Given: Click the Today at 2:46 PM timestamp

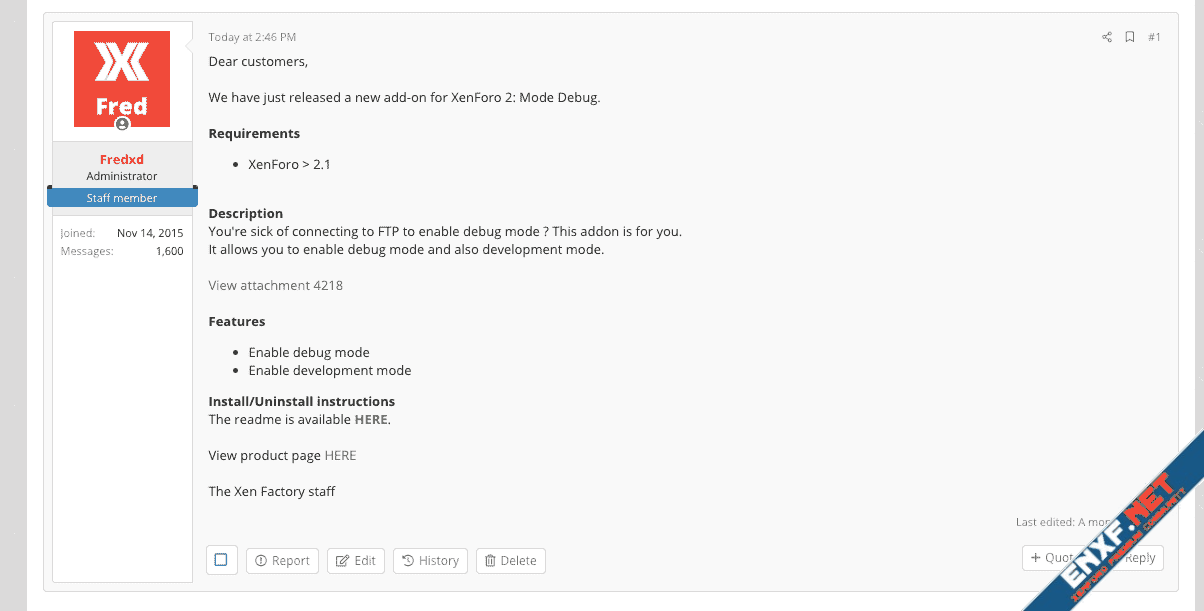Looking at the screenshot, I should (252, 37).
